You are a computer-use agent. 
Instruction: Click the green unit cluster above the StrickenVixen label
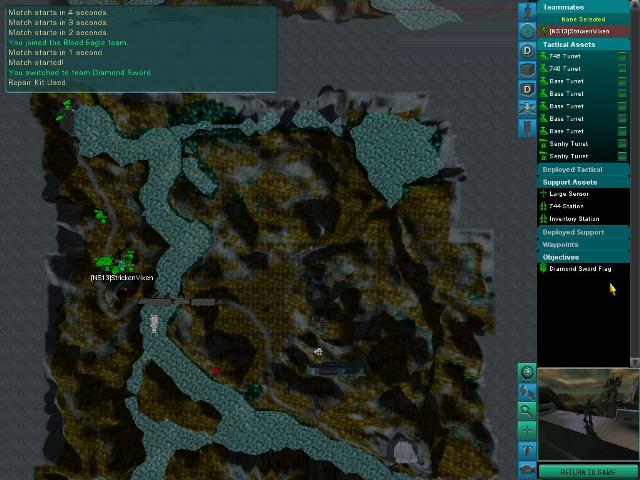coord(115,261)
